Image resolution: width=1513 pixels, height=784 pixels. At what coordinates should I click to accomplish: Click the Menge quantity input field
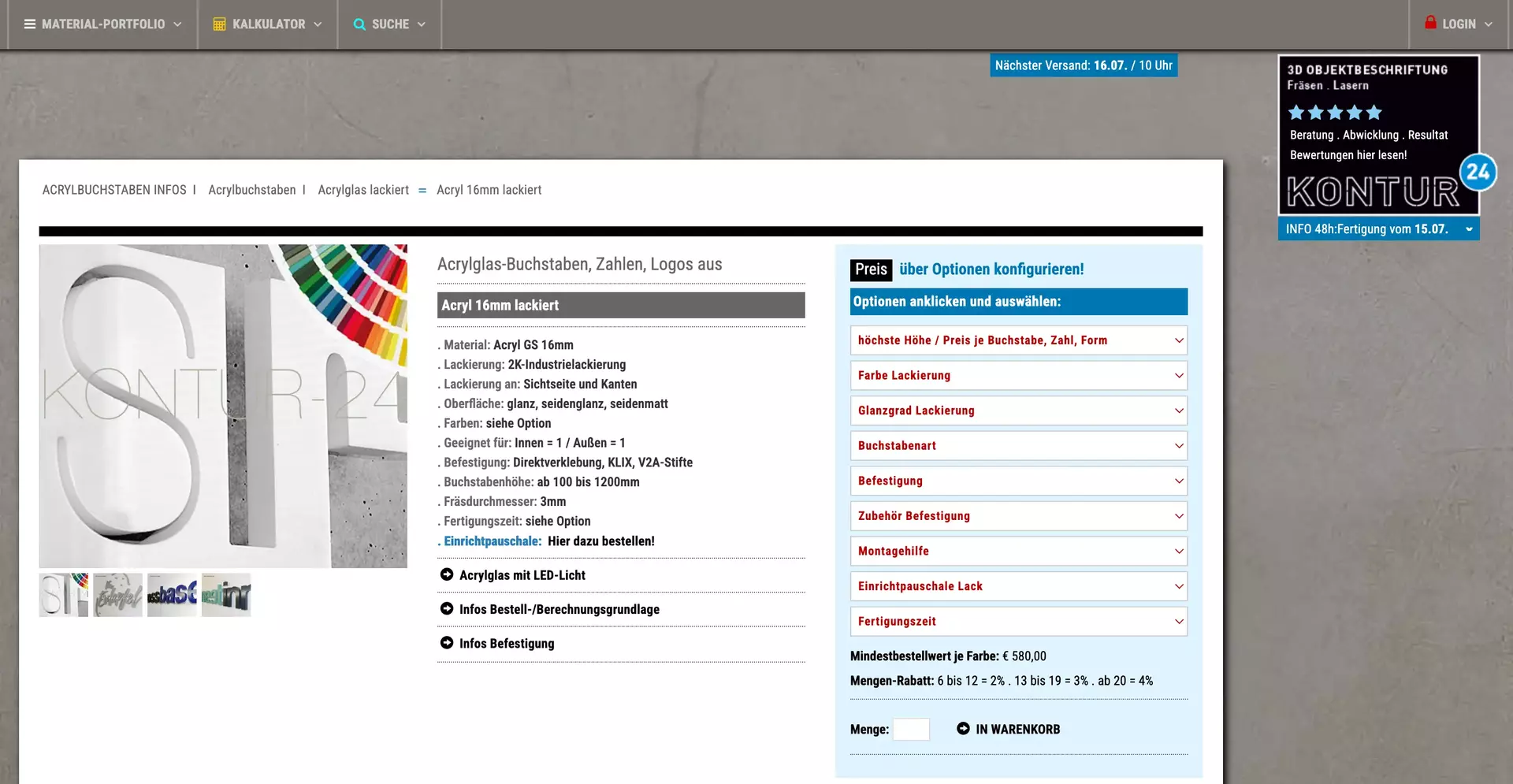(911, 729)
